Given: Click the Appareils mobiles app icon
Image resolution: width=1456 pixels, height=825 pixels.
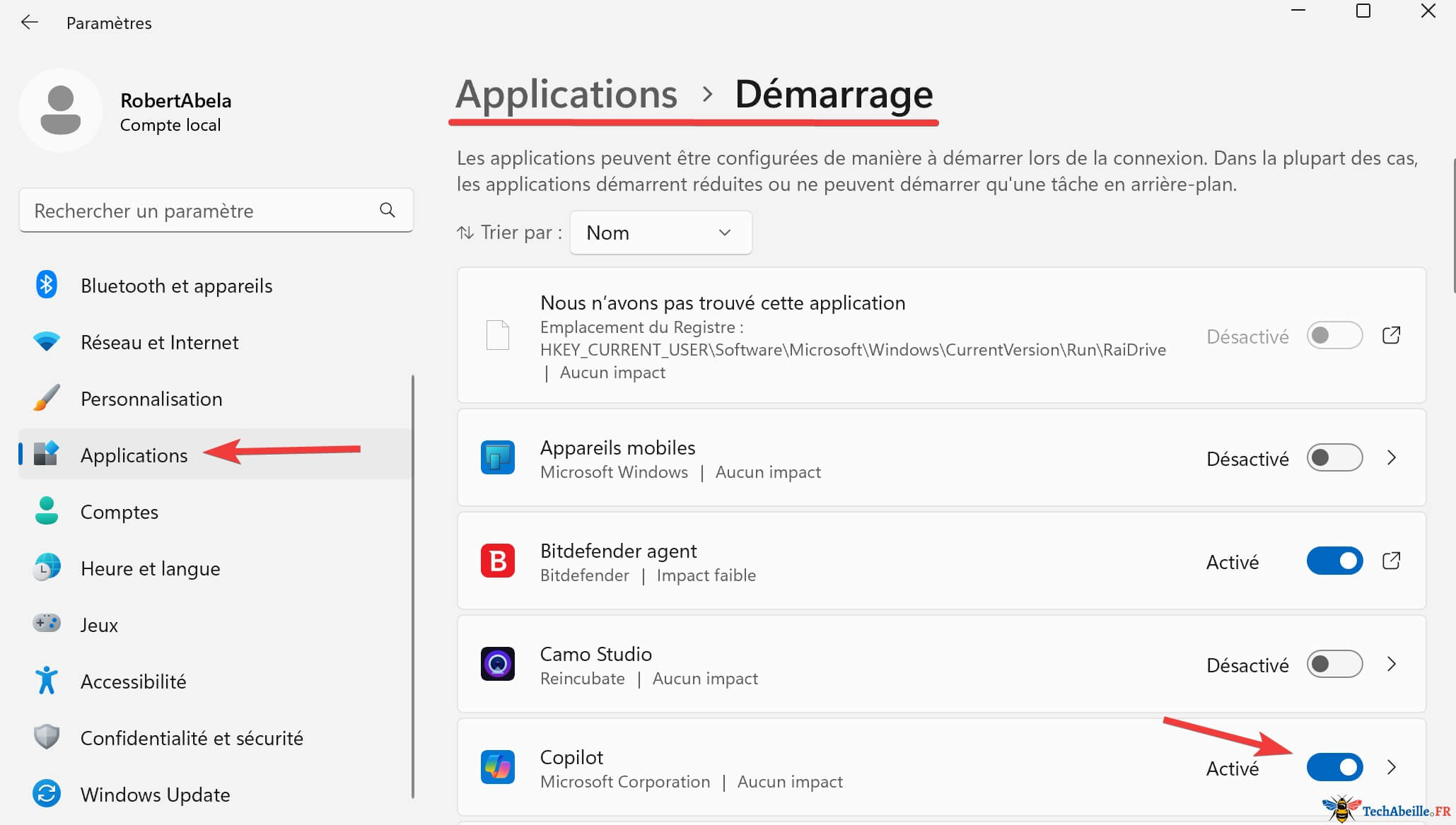Looking at the screenshot, I should pos(497,458).
